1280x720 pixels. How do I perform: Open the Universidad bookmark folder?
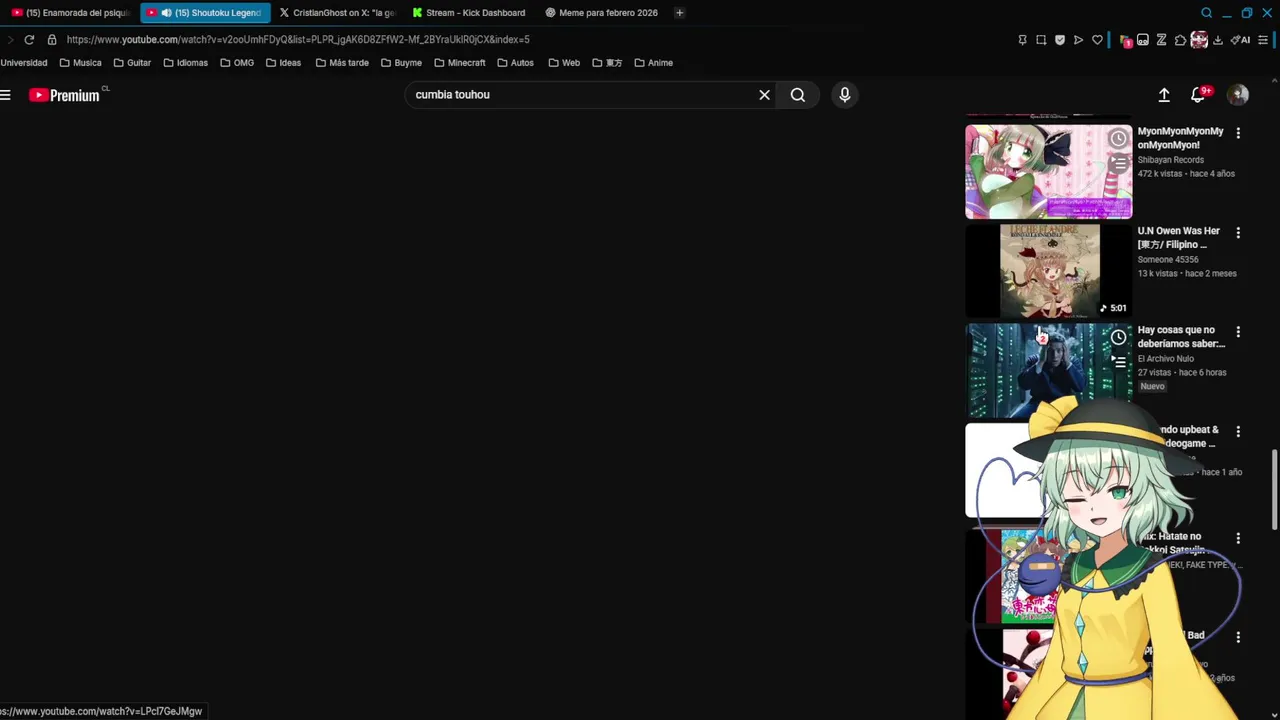24,63
